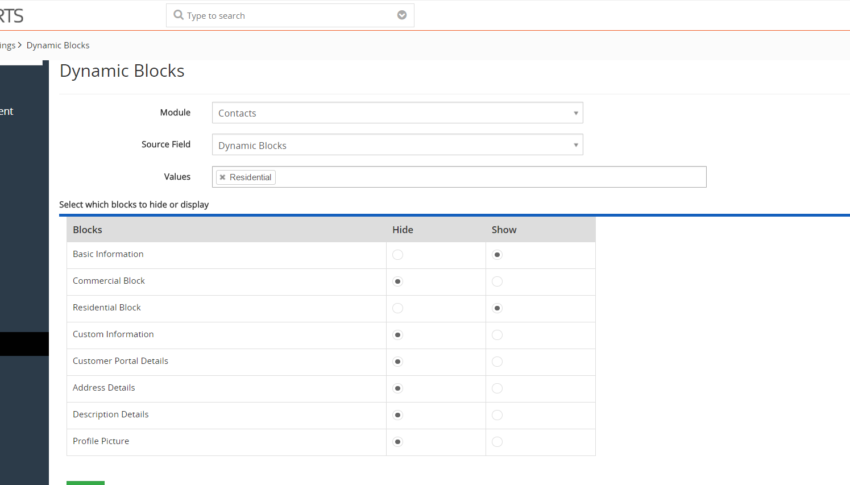
Task: Select Hide for Residential Block
Action: [397, 308]
